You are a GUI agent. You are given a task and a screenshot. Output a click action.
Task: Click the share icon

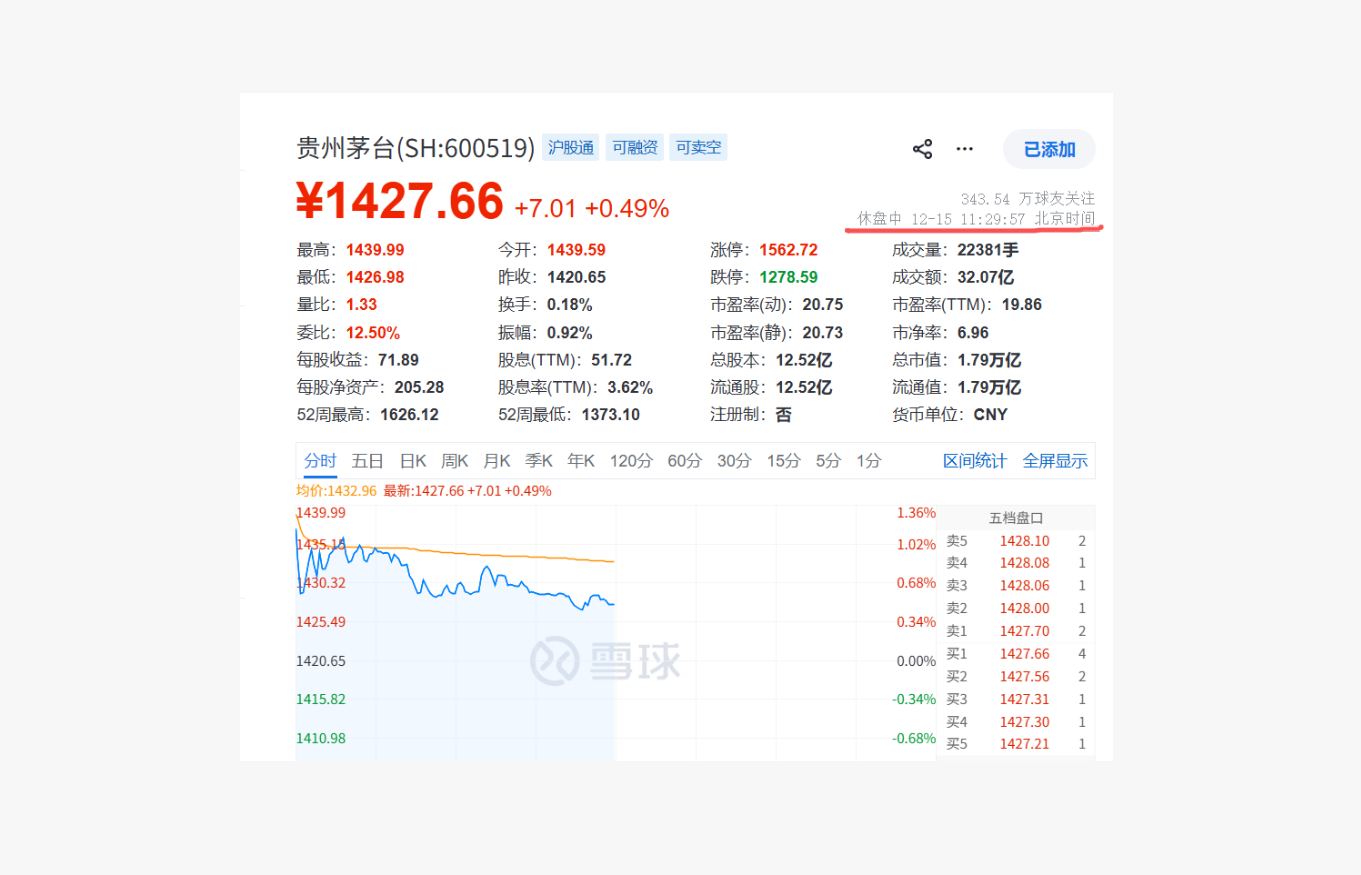[x=922, y=147]
